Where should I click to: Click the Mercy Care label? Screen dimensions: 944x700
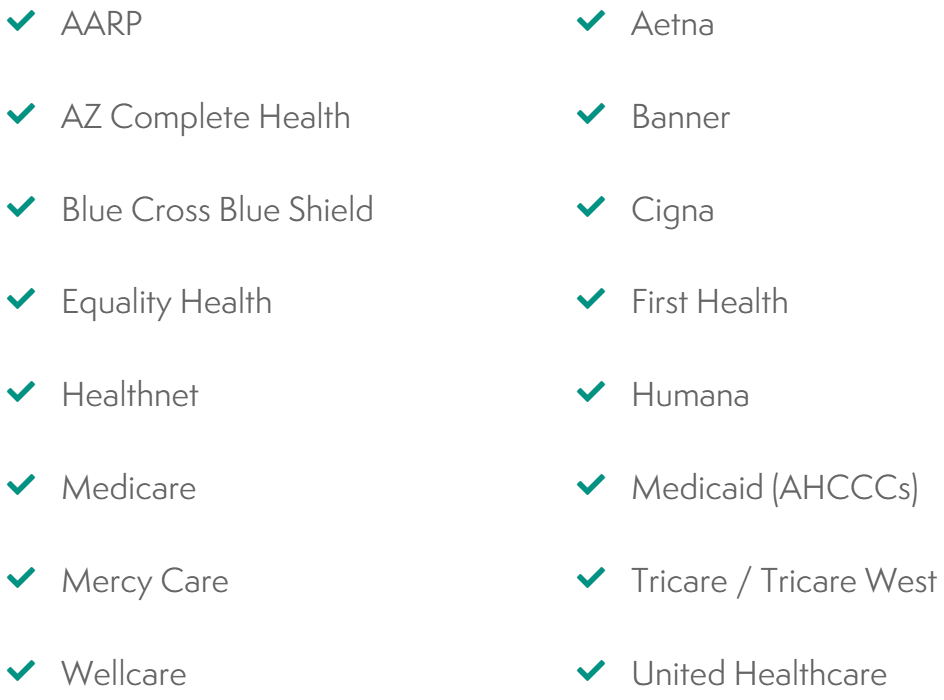click(x=145, y=582)
